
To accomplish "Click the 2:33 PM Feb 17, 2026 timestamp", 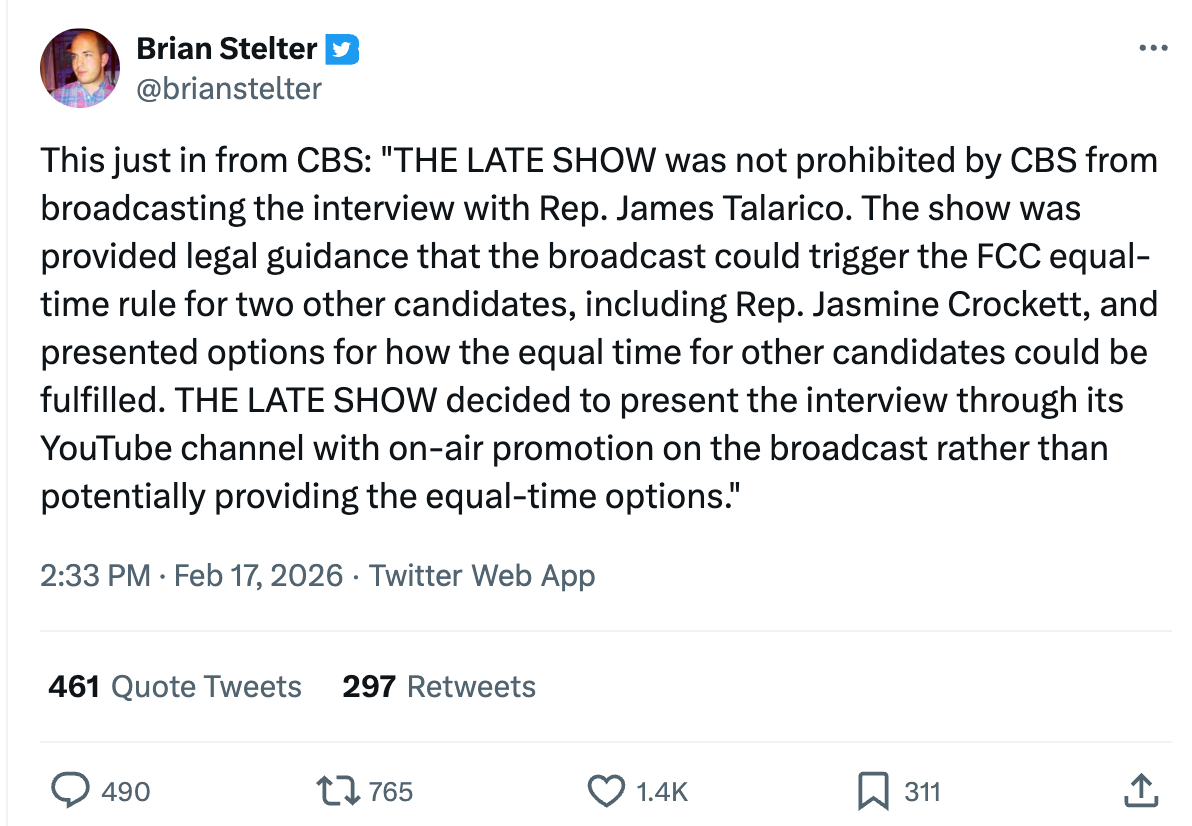I will tap(191, 576).
